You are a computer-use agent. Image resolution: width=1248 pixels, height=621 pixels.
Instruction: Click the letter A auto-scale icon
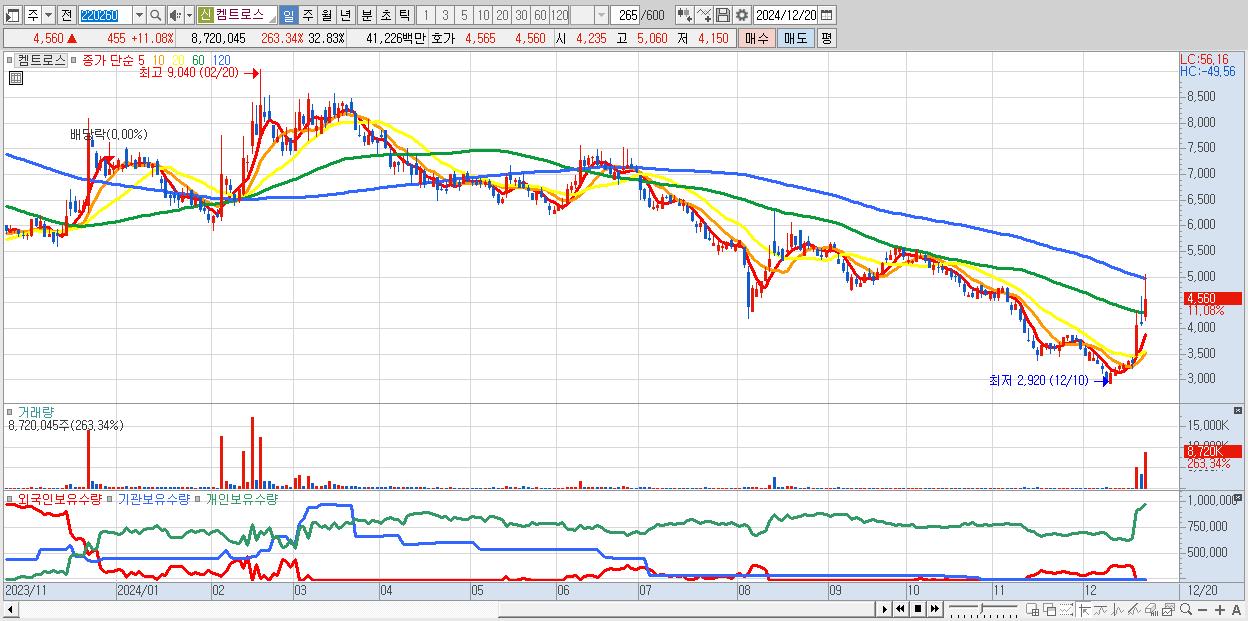(1237, 610)
